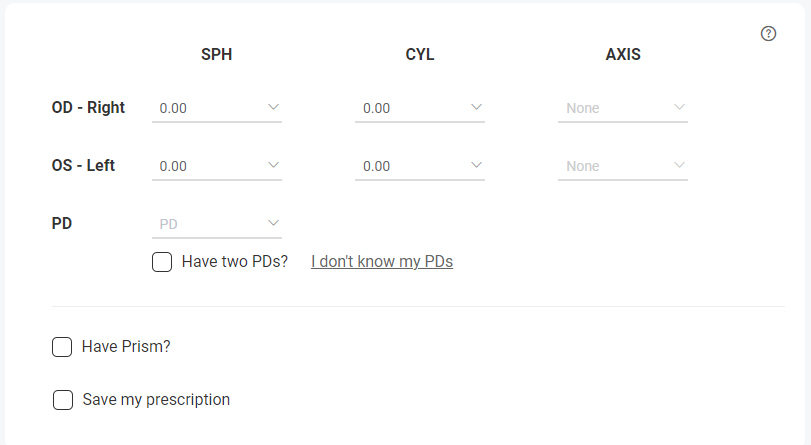The width and height of the screenshot is (811, 445).
Task: Select the OD Right AXIS None field
Action: coord(623,108)
